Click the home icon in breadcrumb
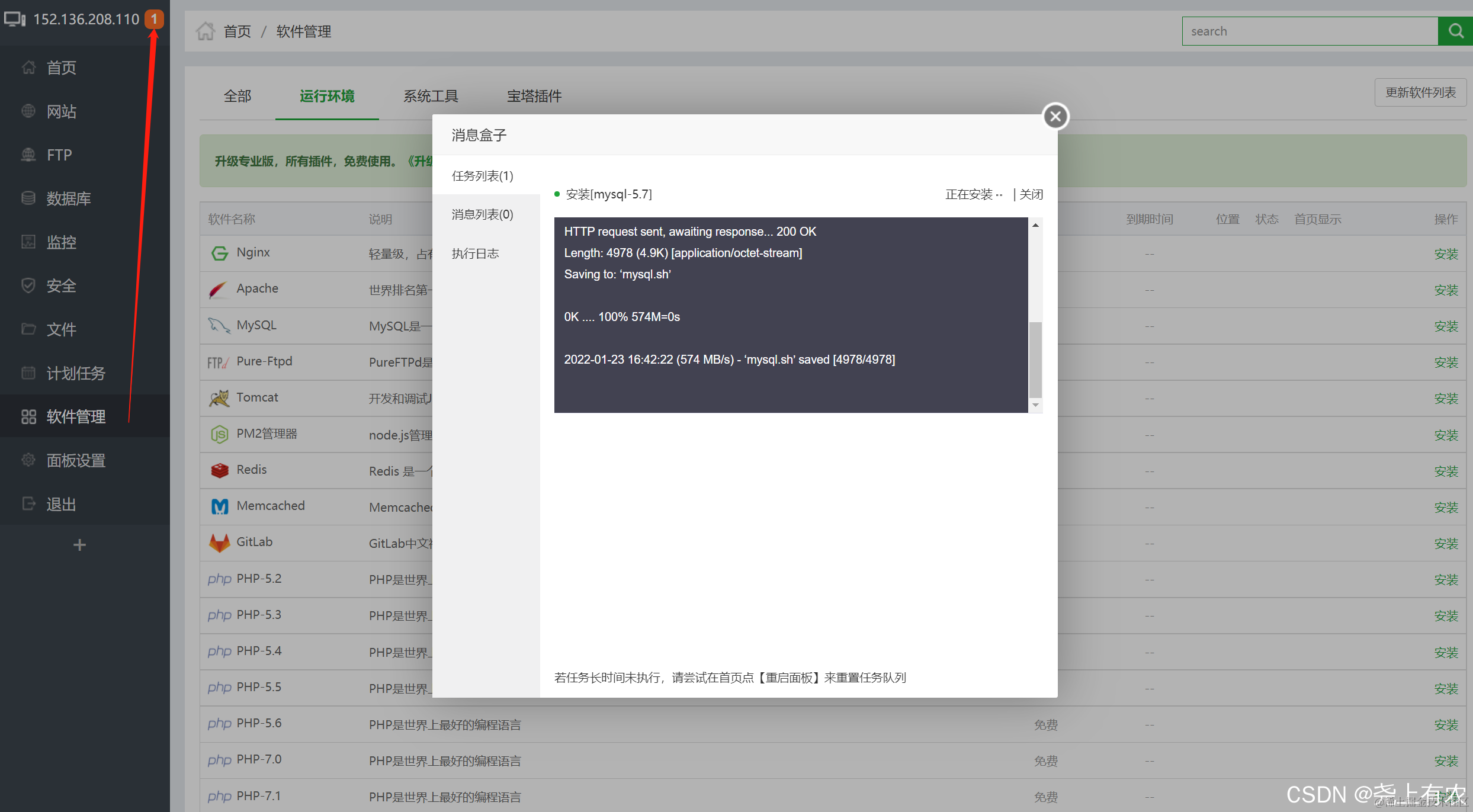This screenshot has height=812, width=1473. point(206,31)
